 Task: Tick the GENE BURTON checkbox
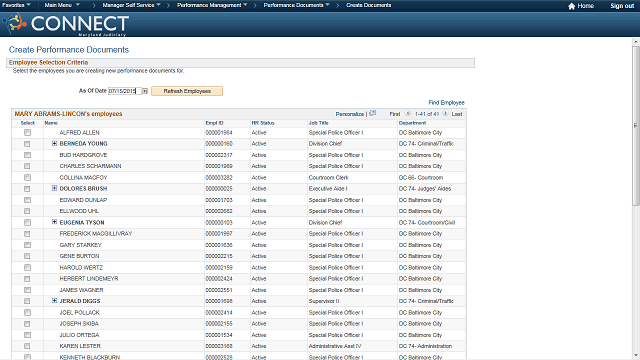coord(27,256)
